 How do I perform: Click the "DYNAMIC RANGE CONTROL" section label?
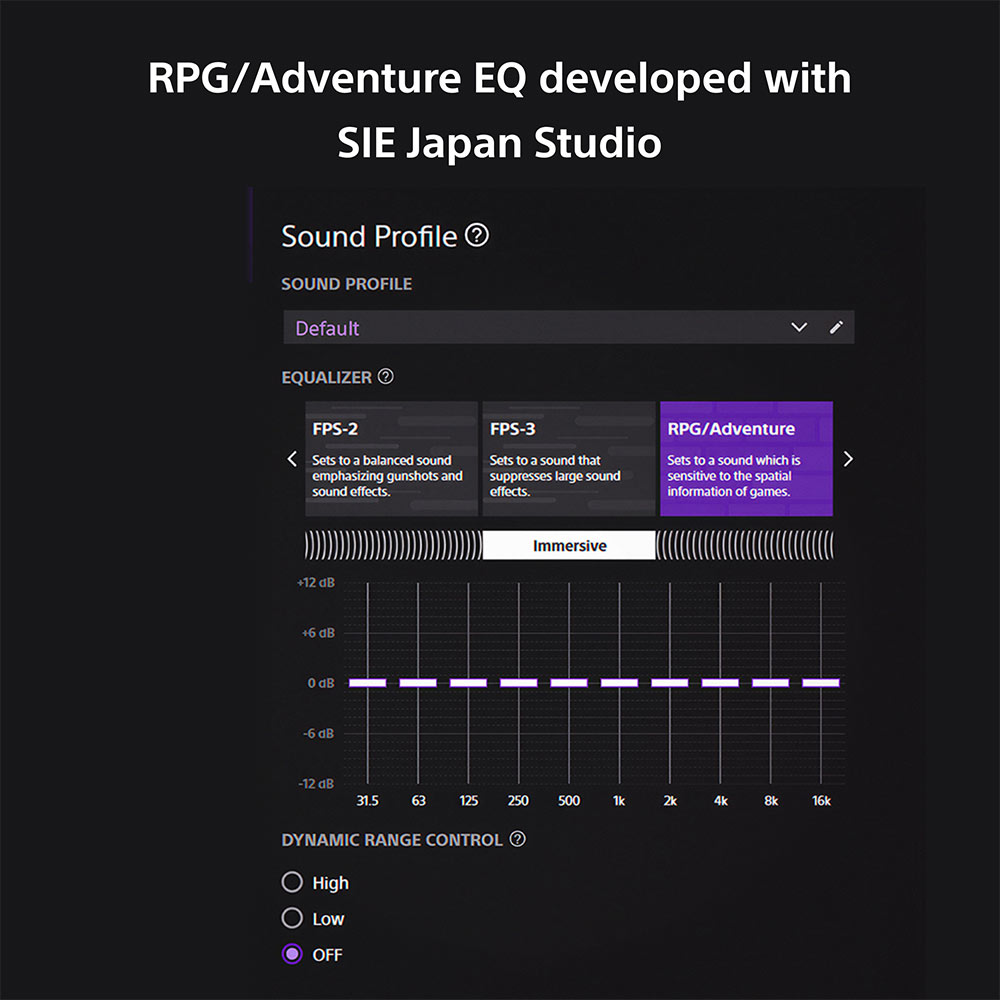pos(392,840)
